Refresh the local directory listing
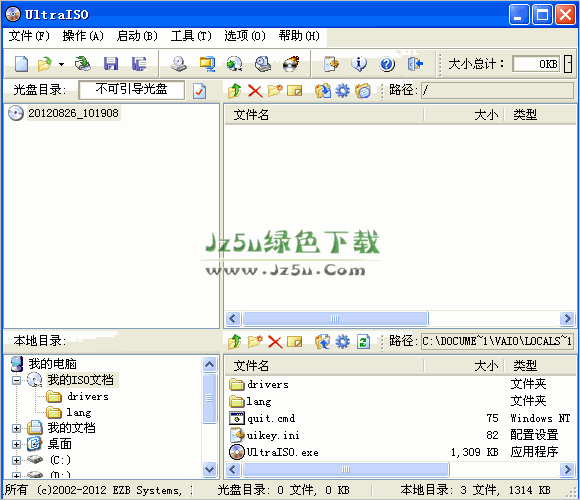 (x=363, y=341)
